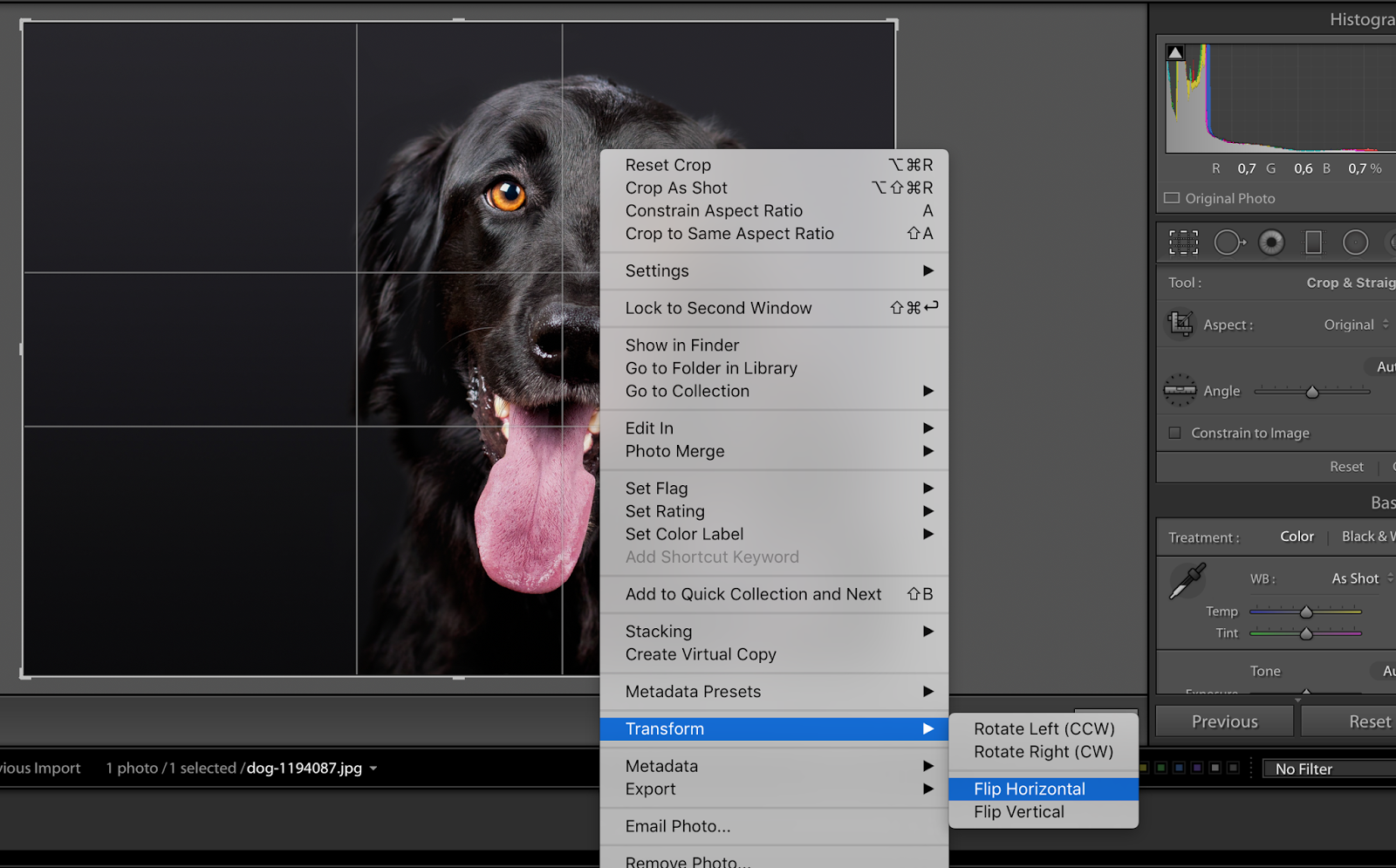Screen dimensions: 1396x868
Task: Select the Radial Filter tool
Action: (1355, 243)
